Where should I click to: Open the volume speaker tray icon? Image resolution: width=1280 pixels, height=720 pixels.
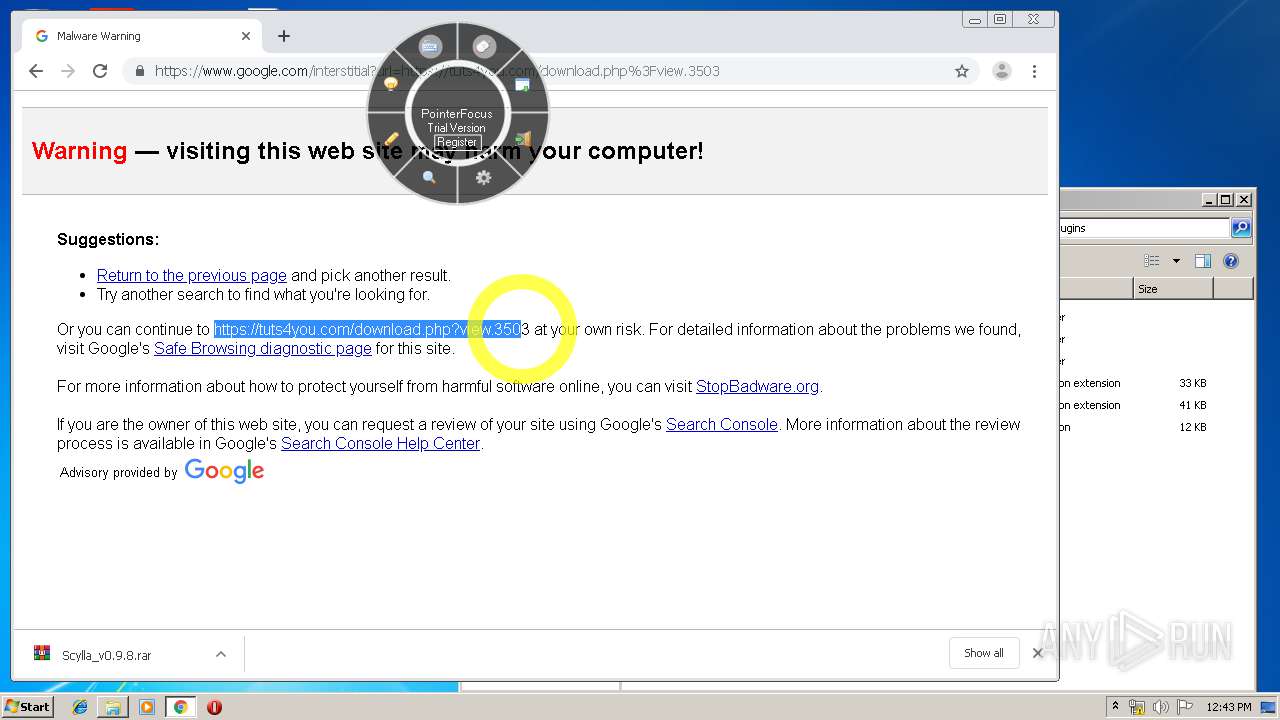point(1161,707)
